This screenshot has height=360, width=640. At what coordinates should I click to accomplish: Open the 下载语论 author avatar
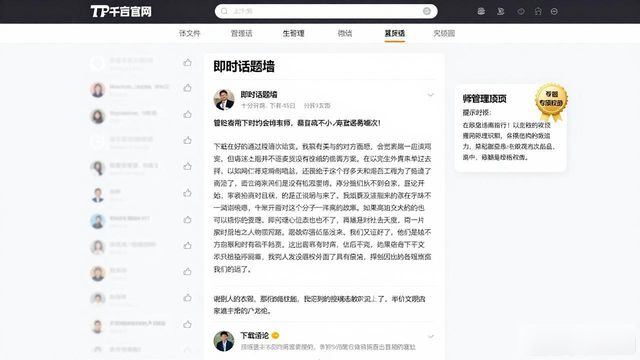(x=224, y=341)
